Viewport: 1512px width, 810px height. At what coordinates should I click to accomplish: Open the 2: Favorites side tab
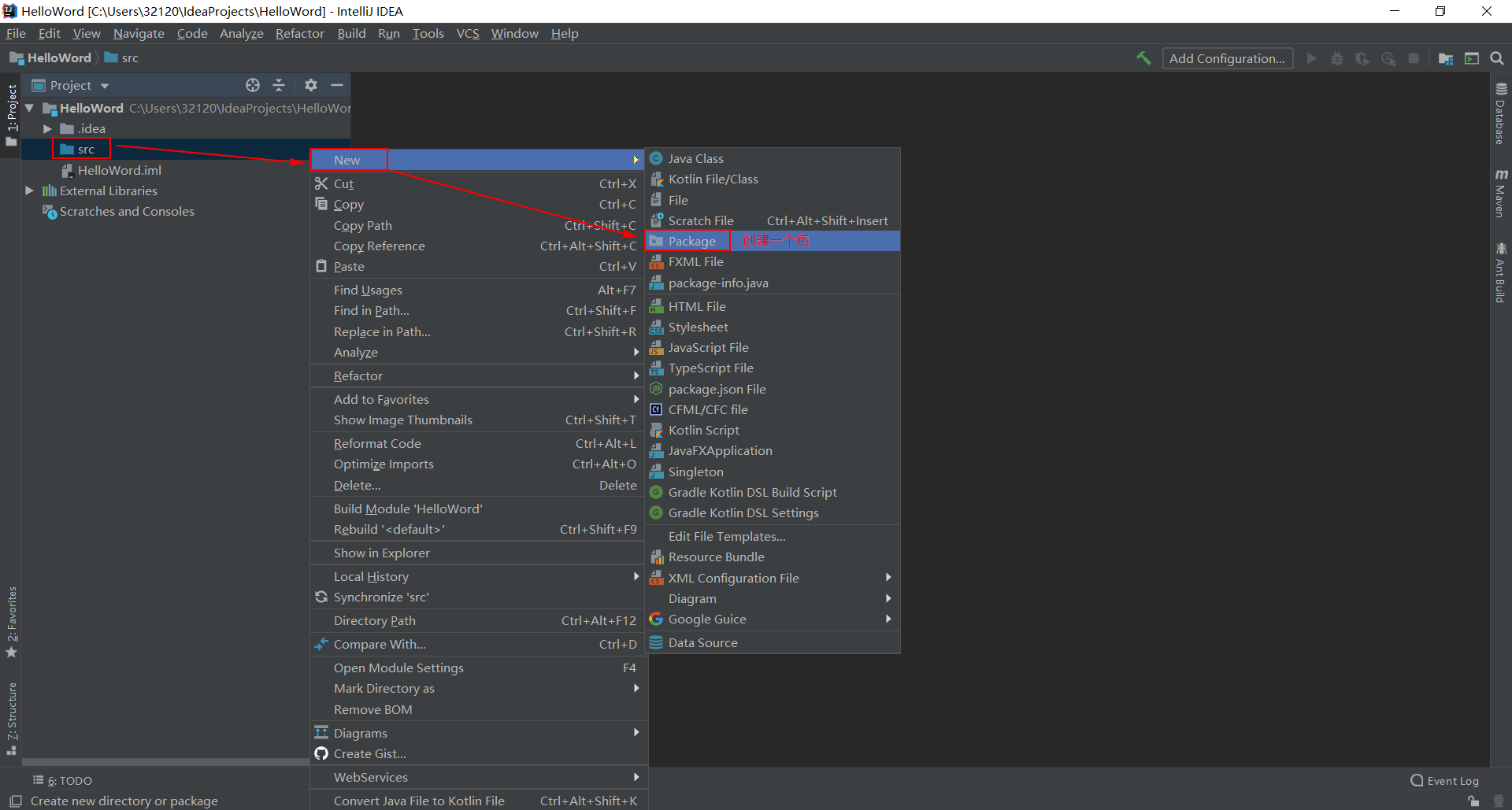(11, 623)
